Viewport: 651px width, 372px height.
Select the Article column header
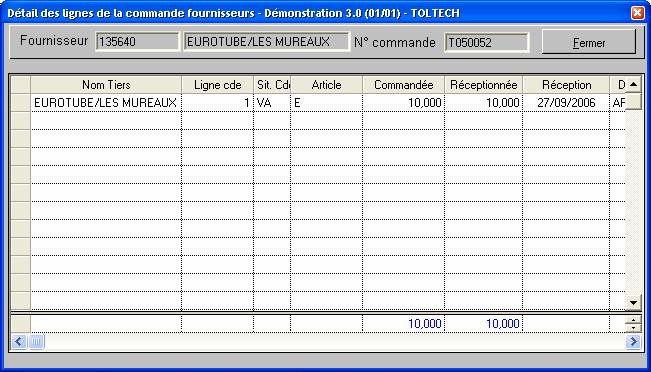pos(326,85)
